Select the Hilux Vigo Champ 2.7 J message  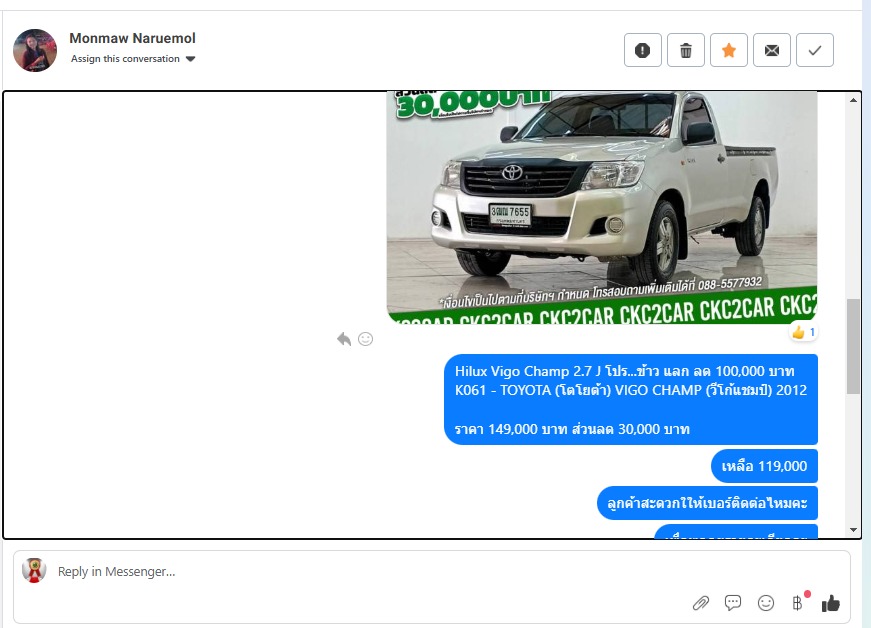pos(631,400)
